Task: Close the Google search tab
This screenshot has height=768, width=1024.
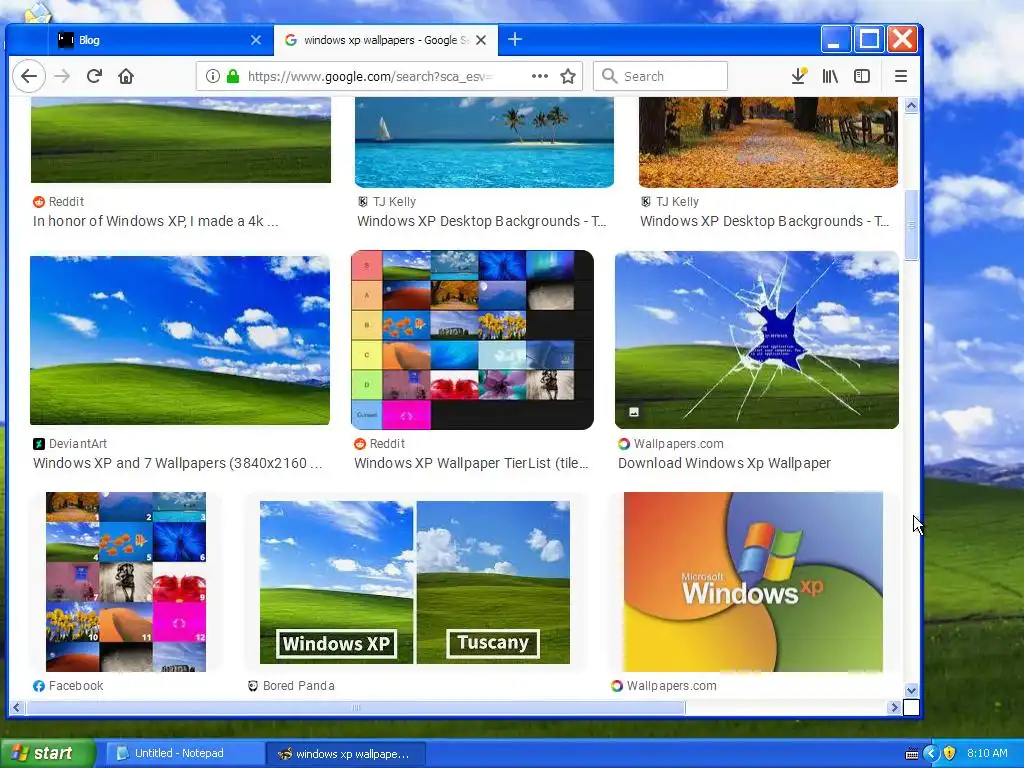Action: click(x=481, y=40)
